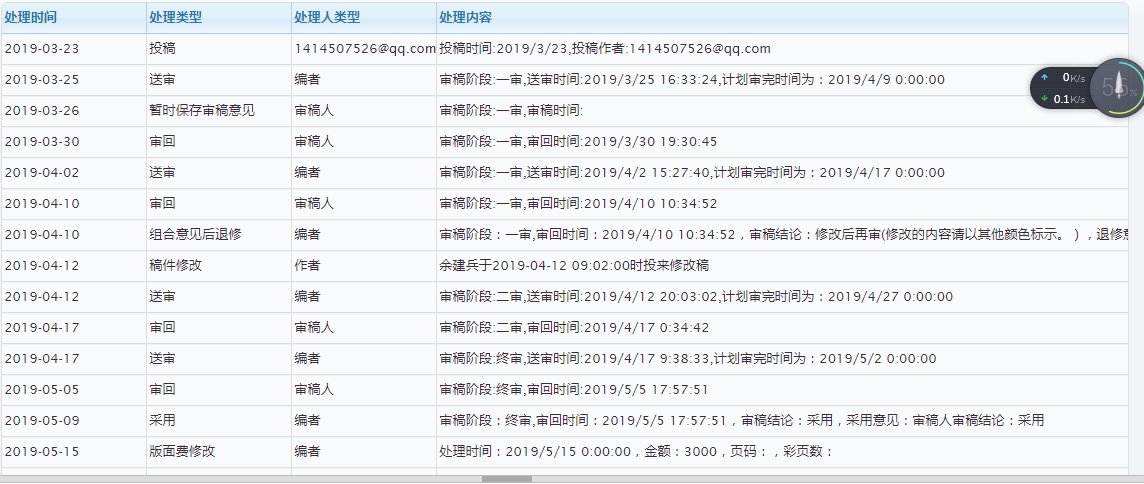Select the 采用 row dated 2019-05-09
This screenshot has width=1144, height=484.
[565, 421]
